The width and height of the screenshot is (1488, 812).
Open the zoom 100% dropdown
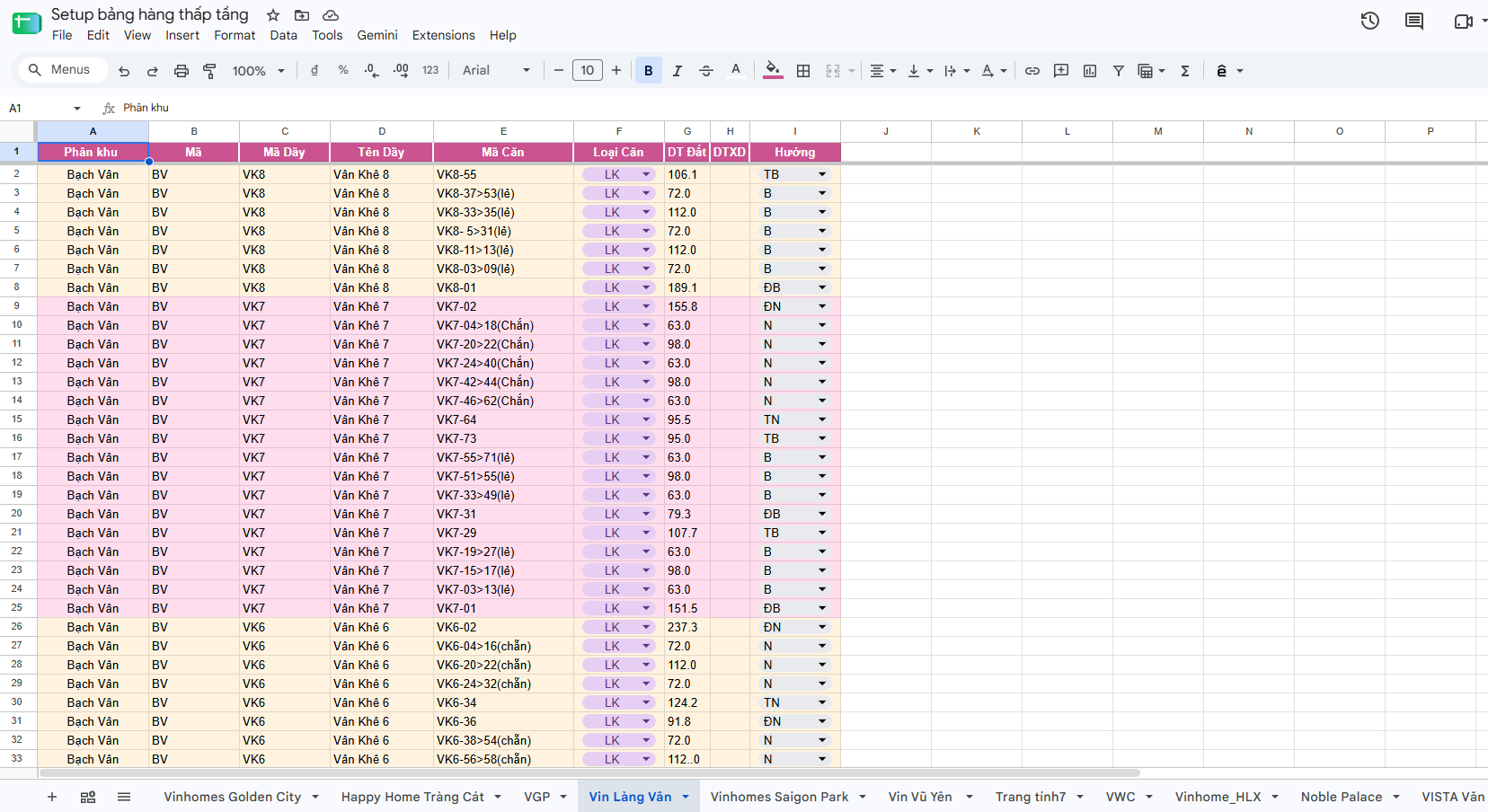coord(259,71)
